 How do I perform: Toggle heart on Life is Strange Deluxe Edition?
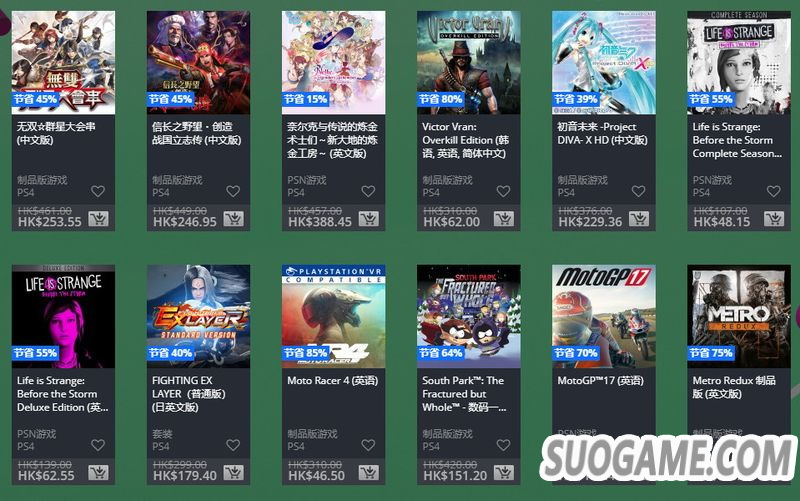pos(98,445)
